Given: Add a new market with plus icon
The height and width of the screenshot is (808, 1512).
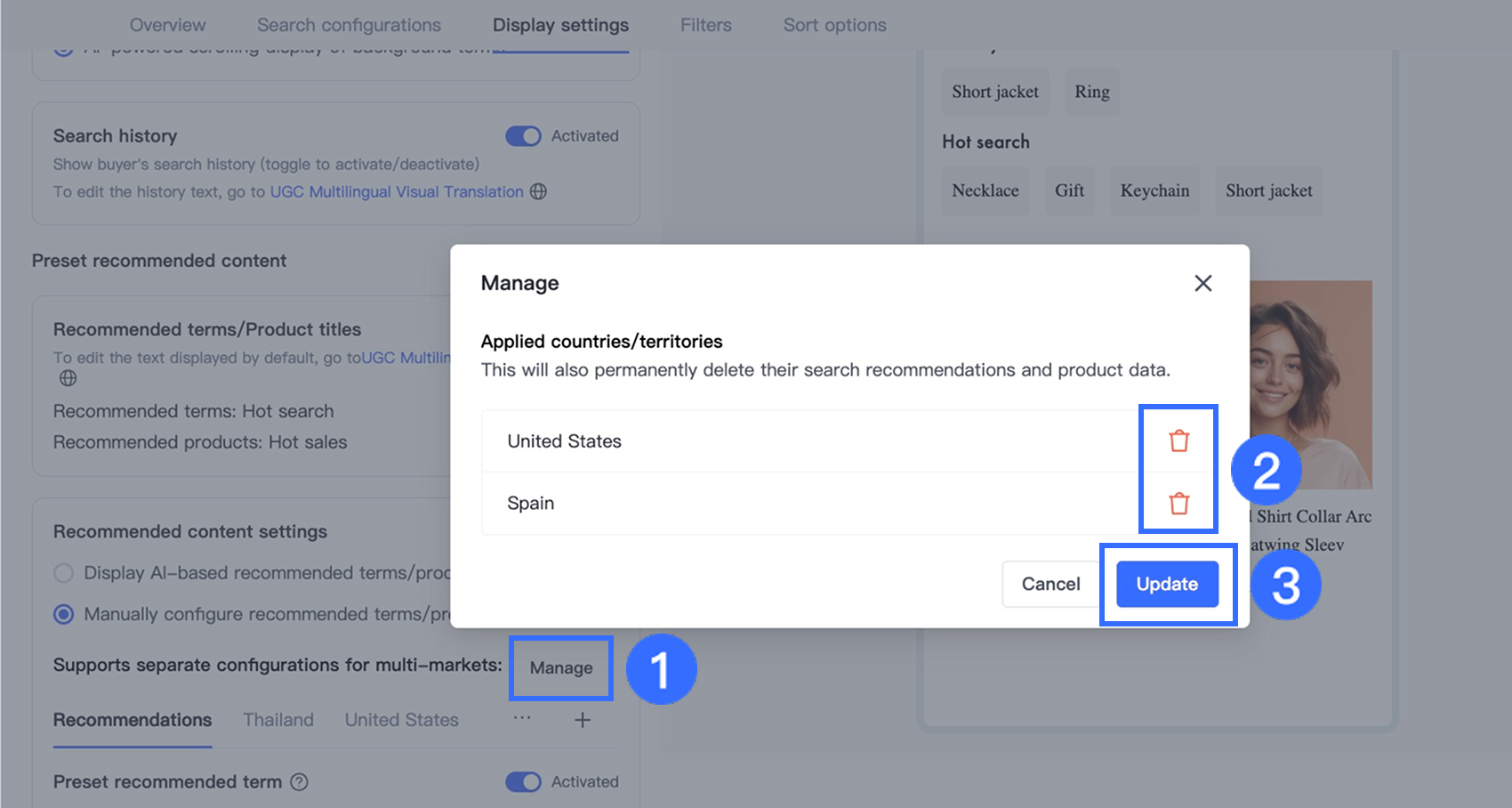Looking at the screenshot, I should (x=583, y=720).
